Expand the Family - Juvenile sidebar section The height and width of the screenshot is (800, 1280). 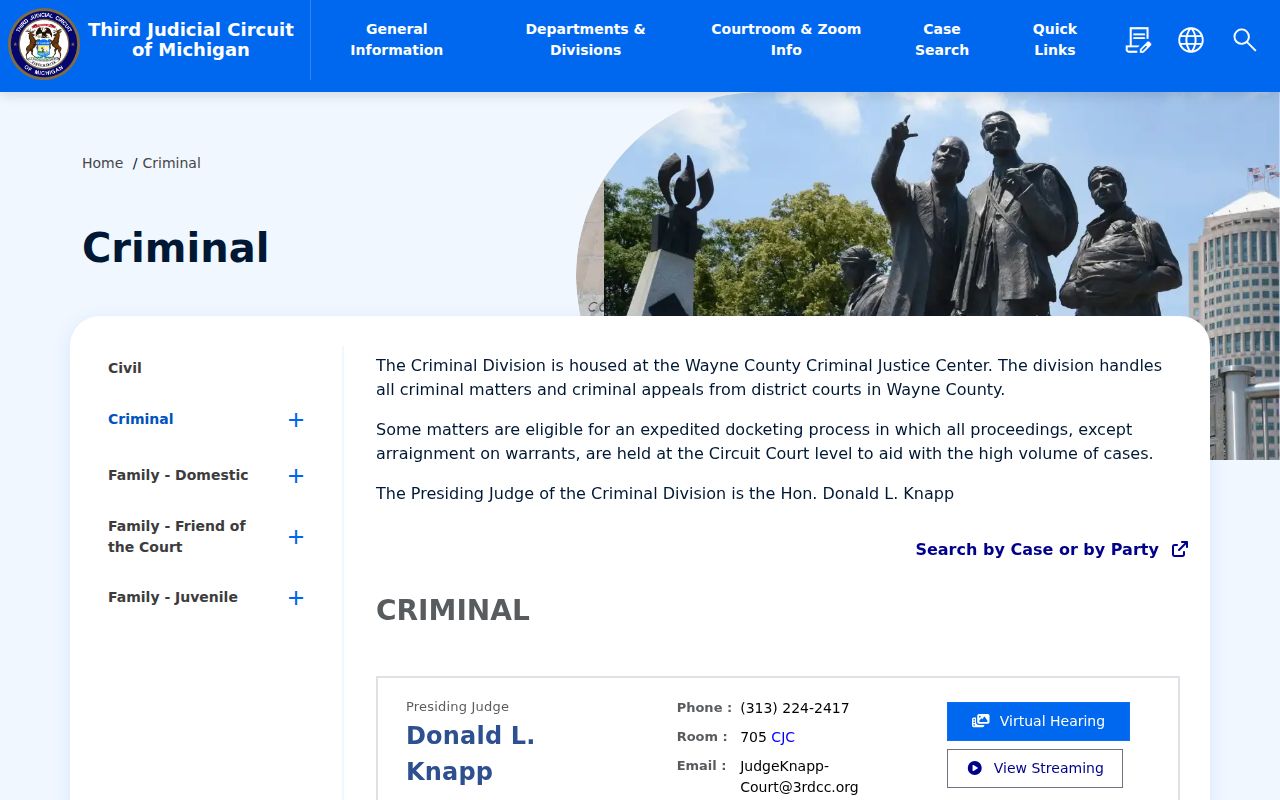pyautogui.click(x=296, y=598)
